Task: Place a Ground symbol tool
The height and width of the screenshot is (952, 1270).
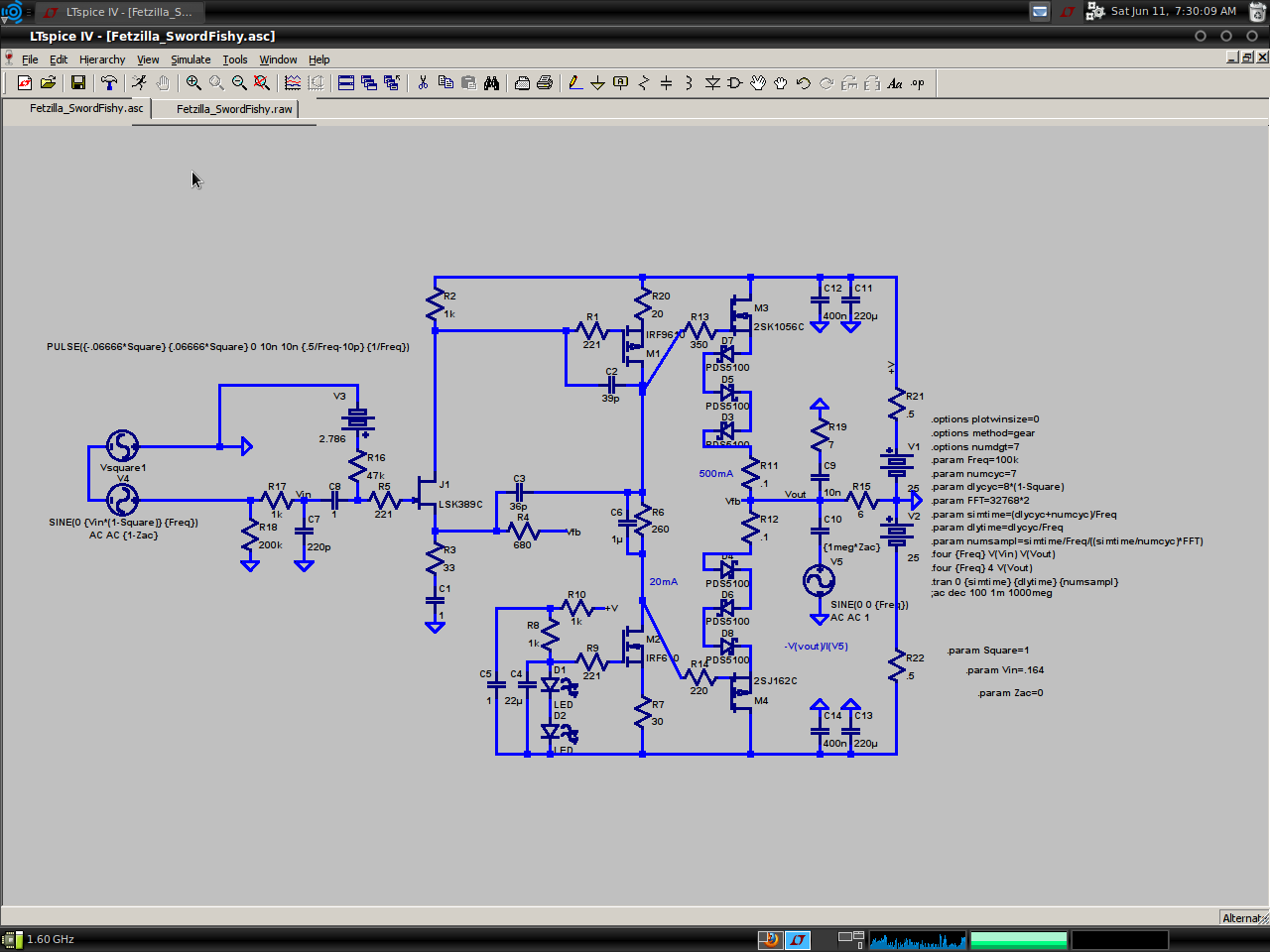Action: coord(598,83)
